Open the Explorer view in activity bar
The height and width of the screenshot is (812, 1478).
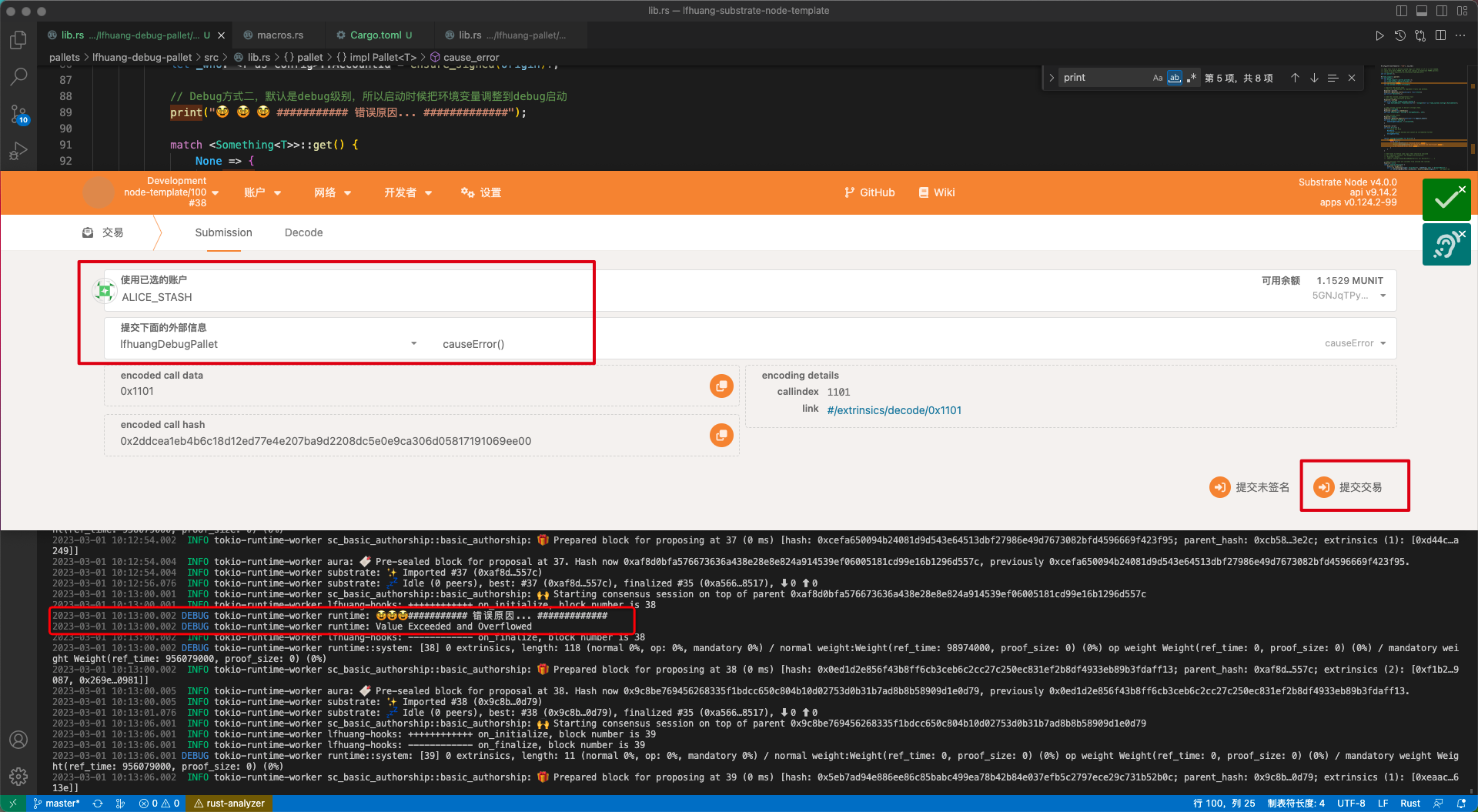click(18, 39)
